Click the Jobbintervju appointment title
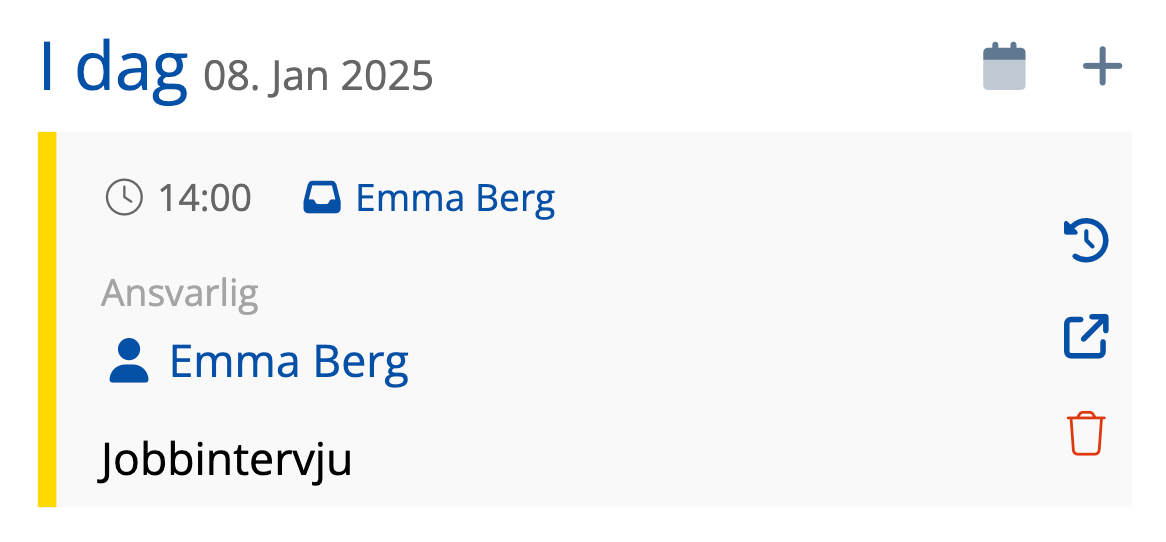This screenshot has width=1166, height=542. point(226,460)
